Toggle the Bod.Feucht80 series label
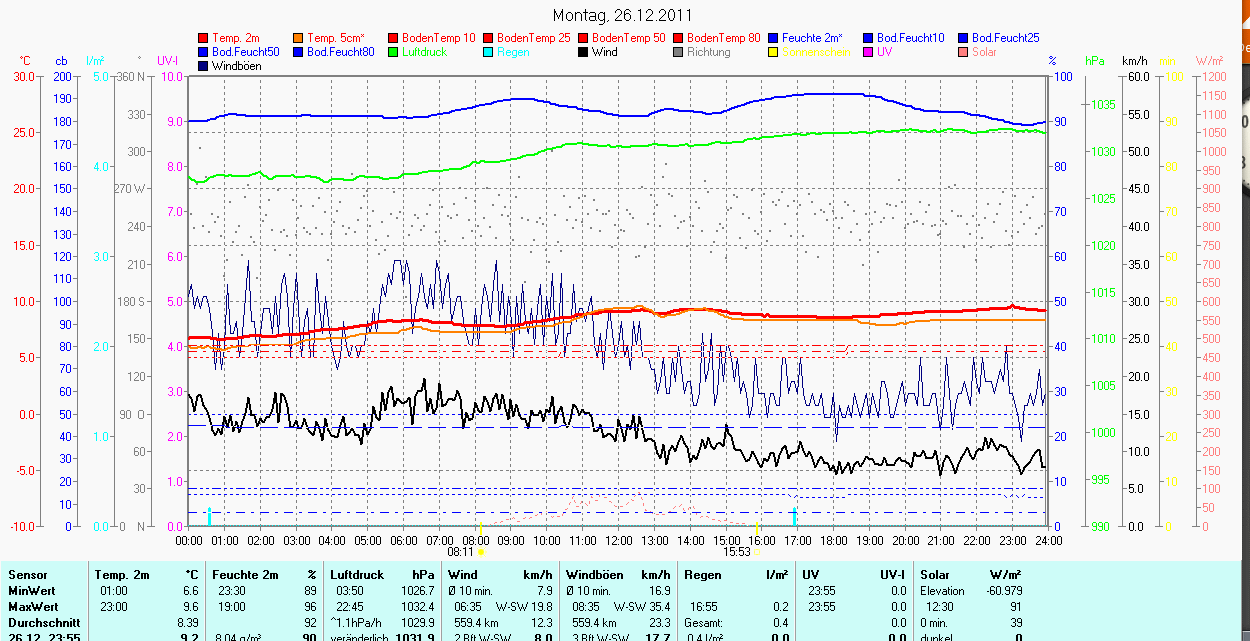The width and height of the screenshot is (1250, 641). pos(340,52)
